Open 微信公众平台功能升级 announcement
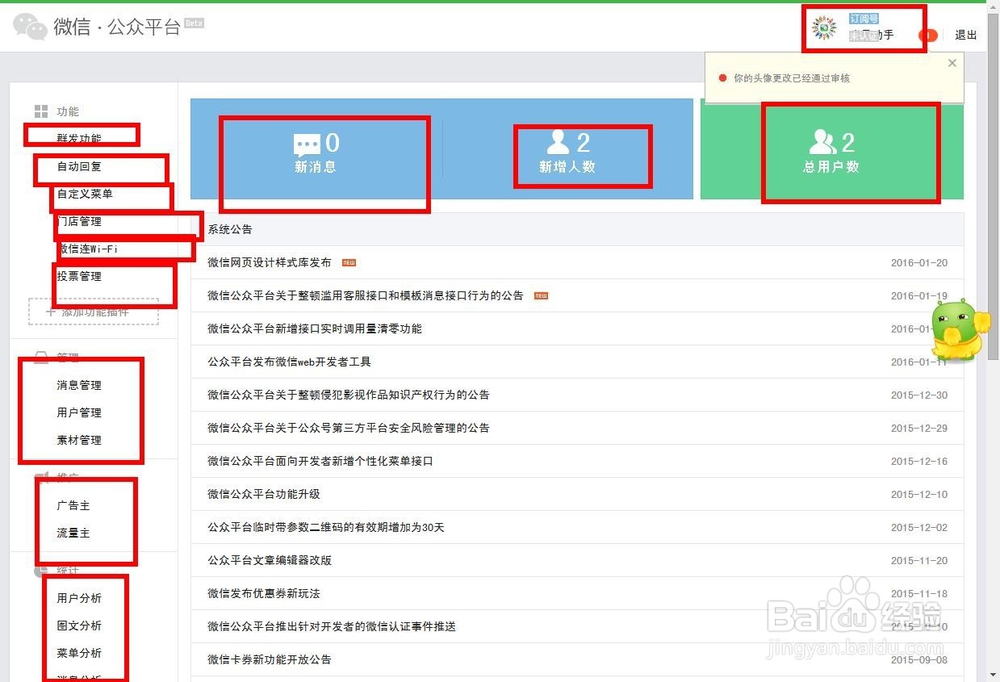This screenshot has height=682, width=1000. click(x=263, y=494)
